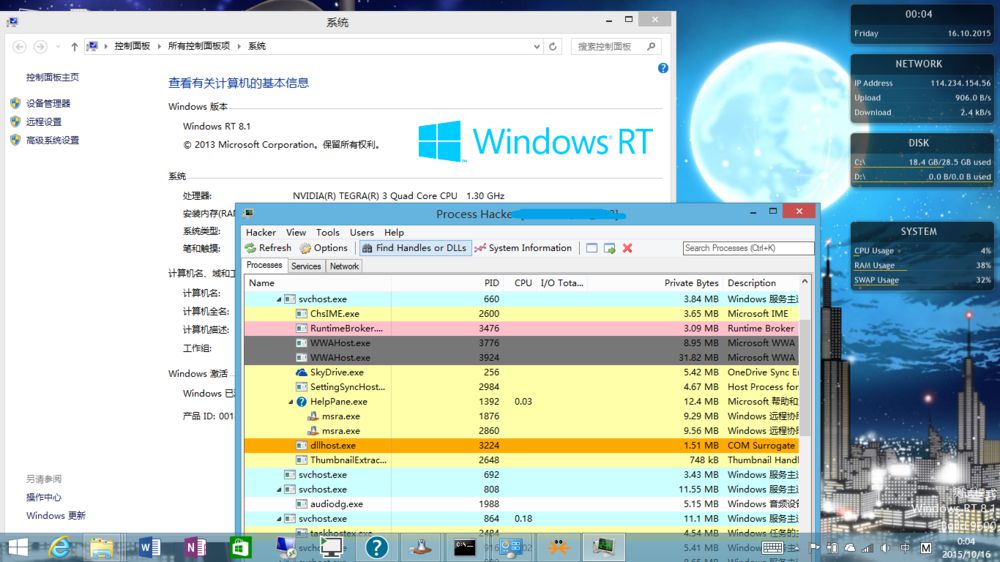This screenshot has height=562, width=1000.
Task: Click the Search Processes field
Action: (748, 248)
